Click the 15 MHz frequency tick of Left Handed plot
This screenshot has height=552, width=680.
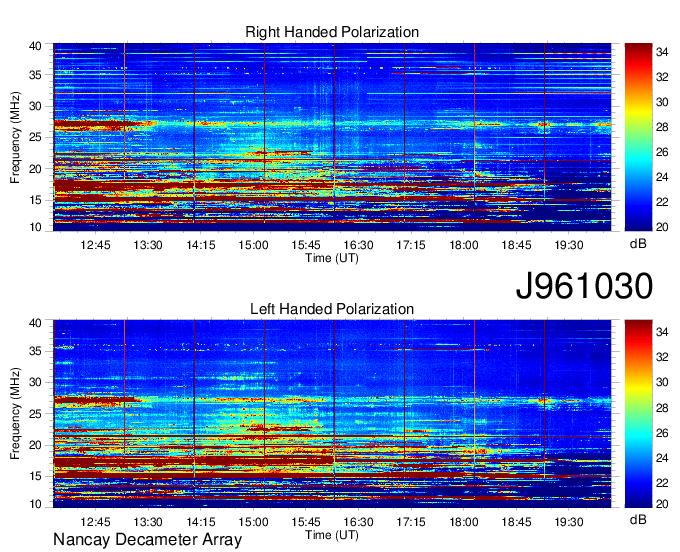(x=35, y=476)
